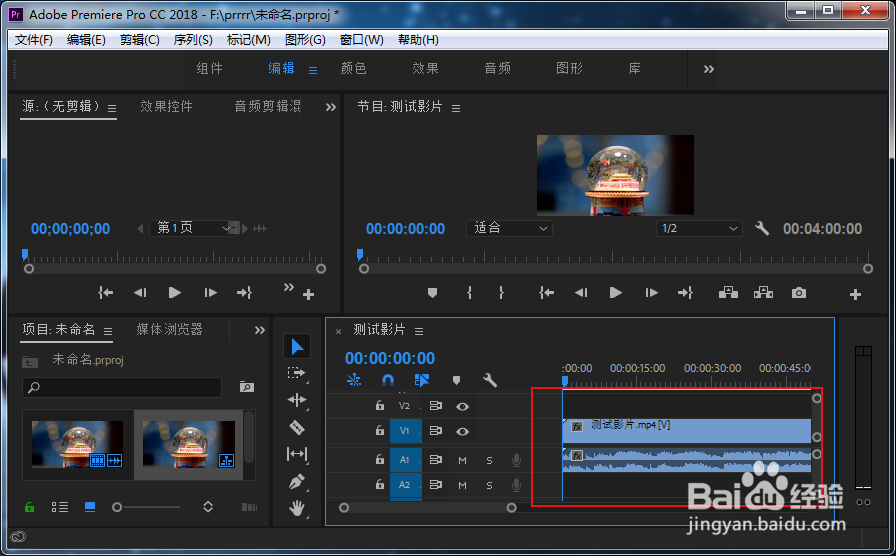The width and height of the screenshot is (896, 556).
Task: Open the 窗口(W) menu
Action: click(x=362, y=39)
